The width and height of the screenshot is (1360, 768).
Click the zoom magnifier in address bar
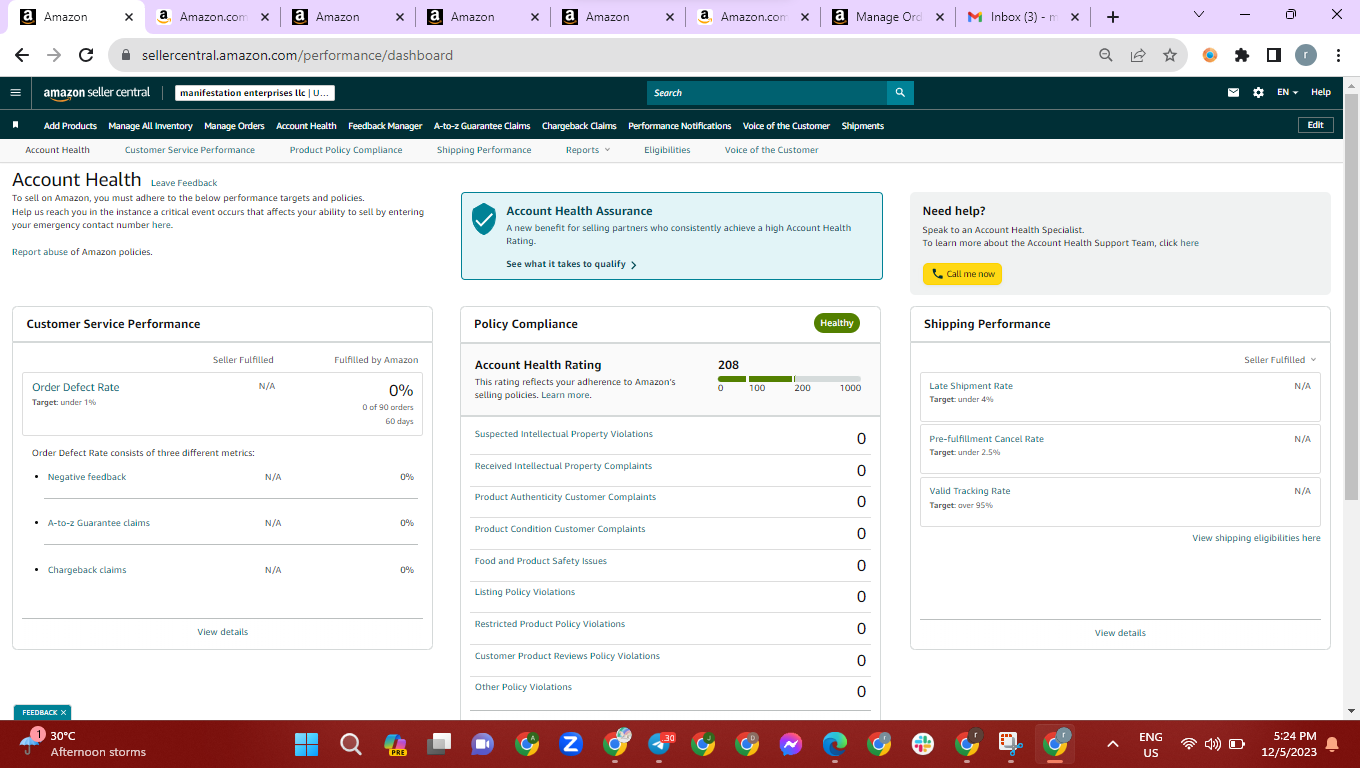click(1106, 55)
